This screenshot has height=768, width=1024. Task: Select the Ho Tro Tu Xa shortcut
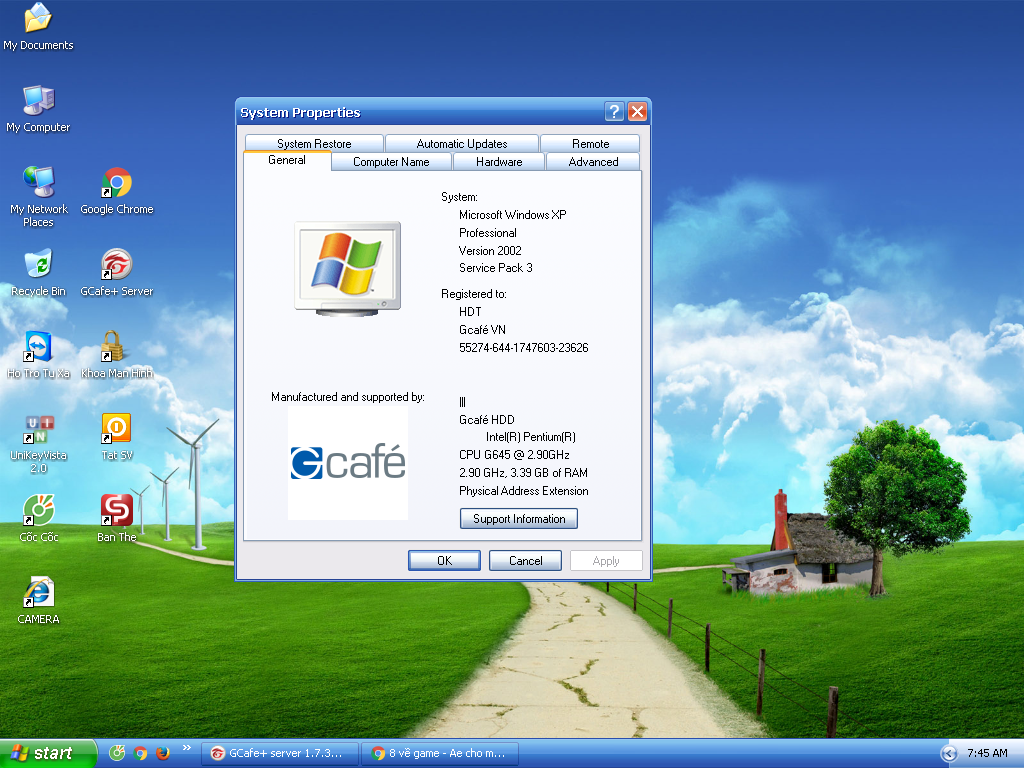39,355
